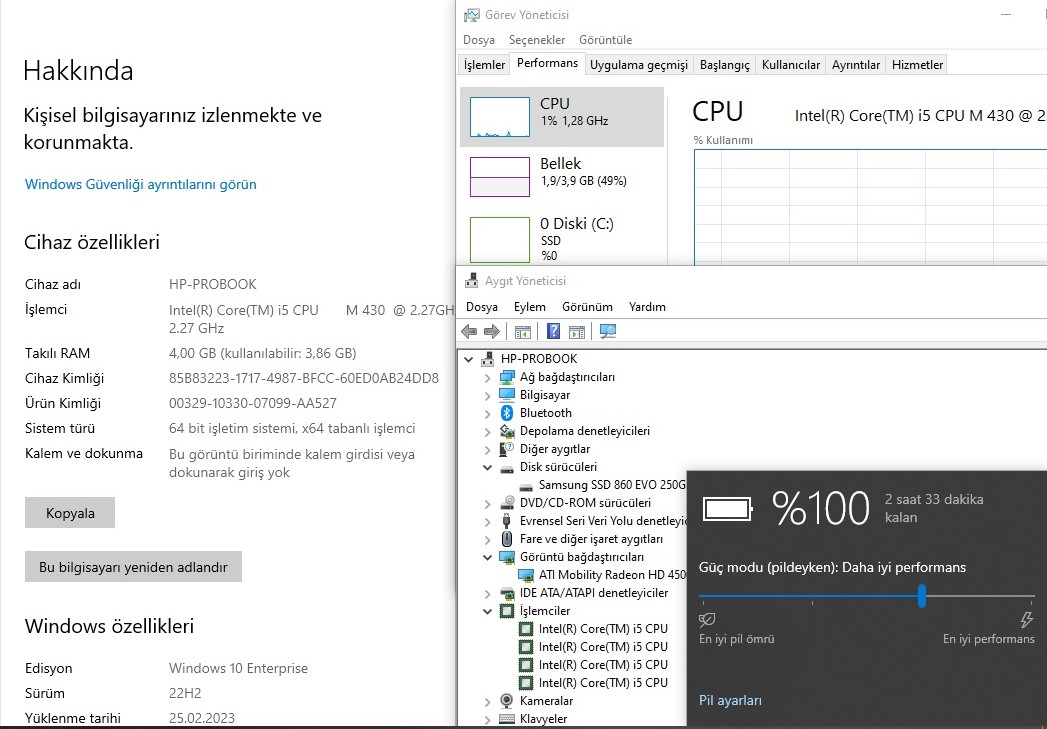This screenshot has height=729, width=1047.
Task: Click the Device Manager title bar icon
Action: coord(471,280)
